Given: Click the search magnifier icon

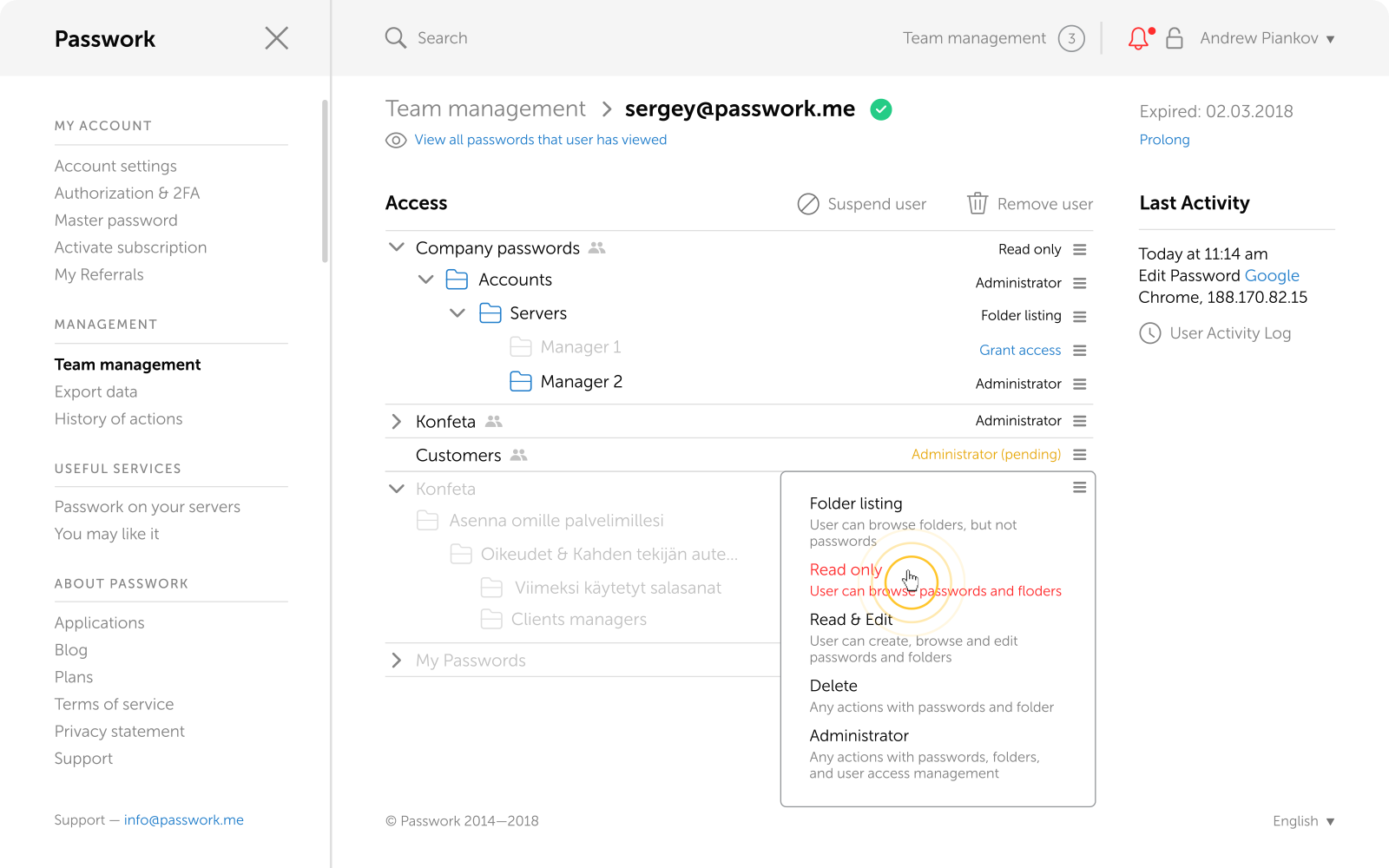Looking at the screenshot, I should pyautogui.click(x=396, y=38).
